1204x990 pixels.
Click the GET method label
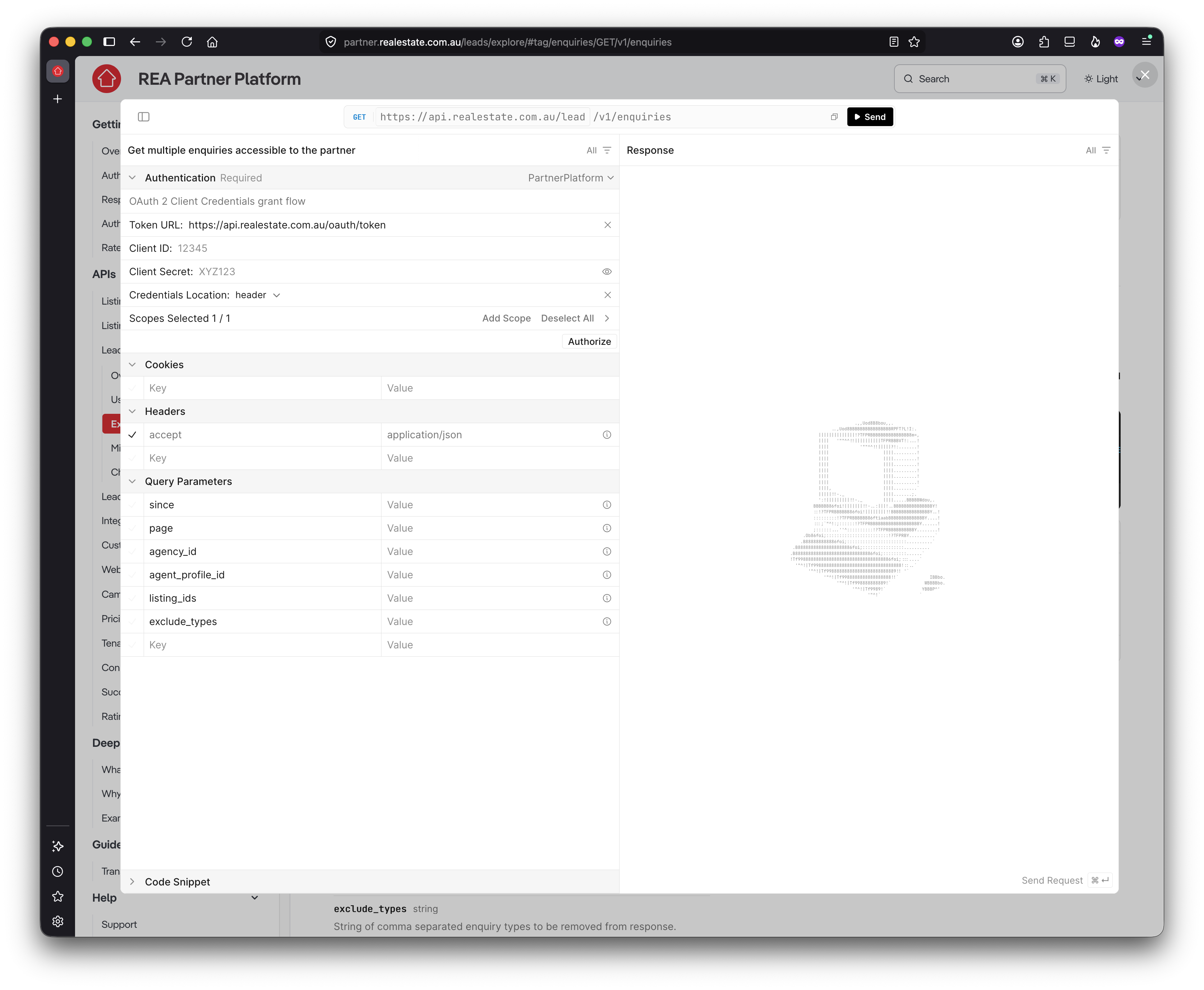[x=359, y=117]
